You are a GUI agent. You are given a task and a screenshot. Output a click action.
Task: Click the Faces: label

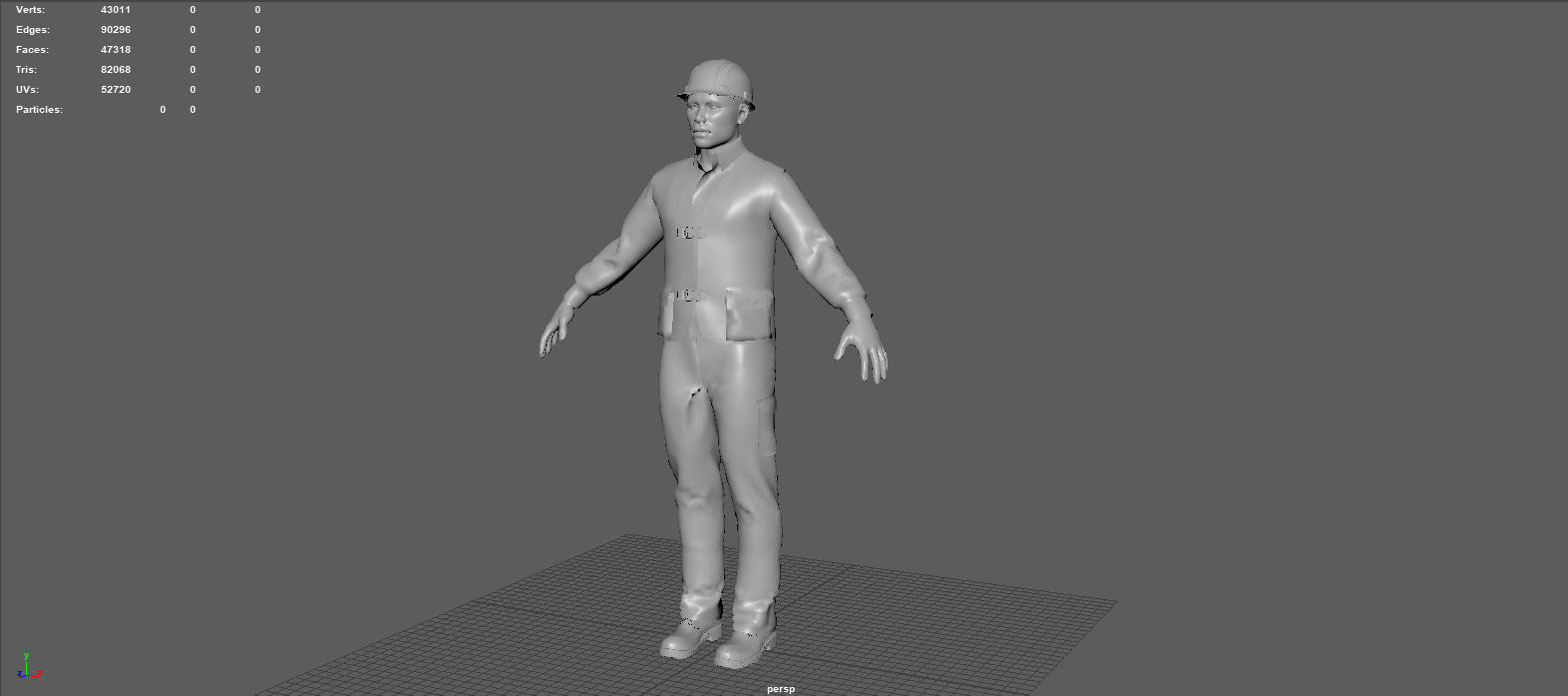coord(32,49)
